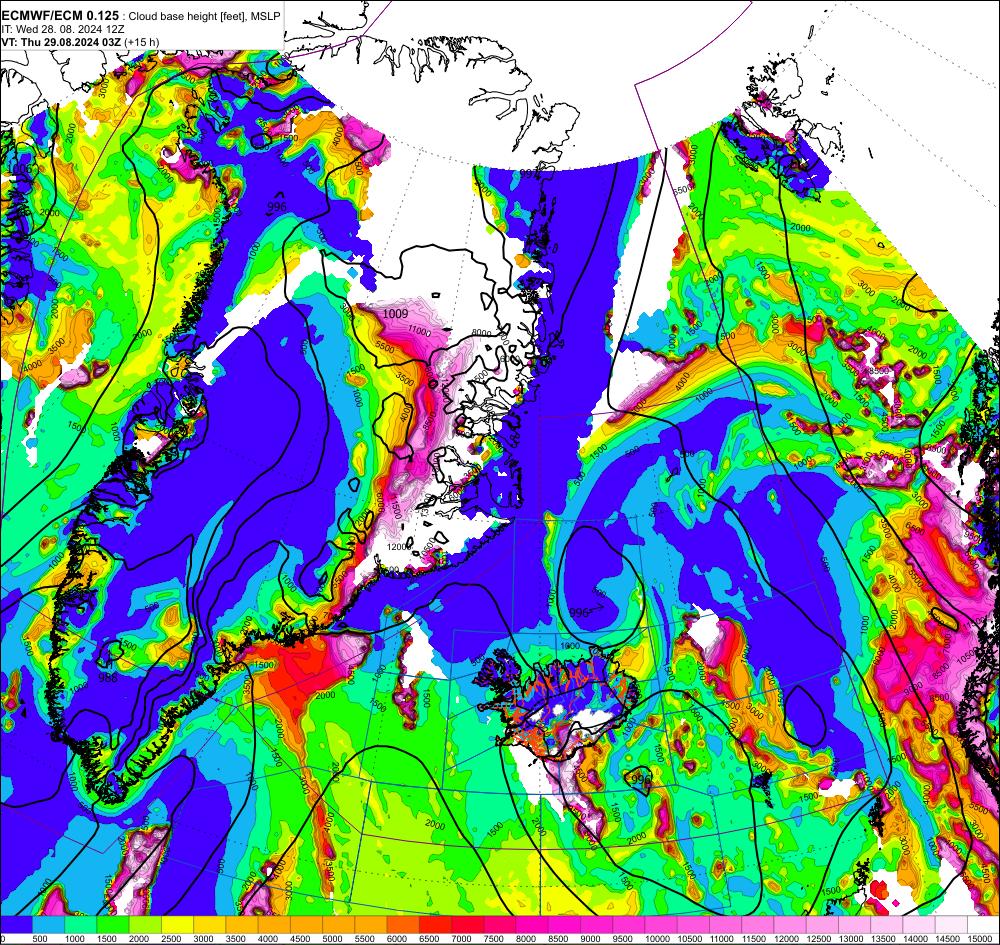This screenshot has width=1000, height=945.
Task: Click the legend swatch between 10000 and 10500
Action: click(661, 925)
